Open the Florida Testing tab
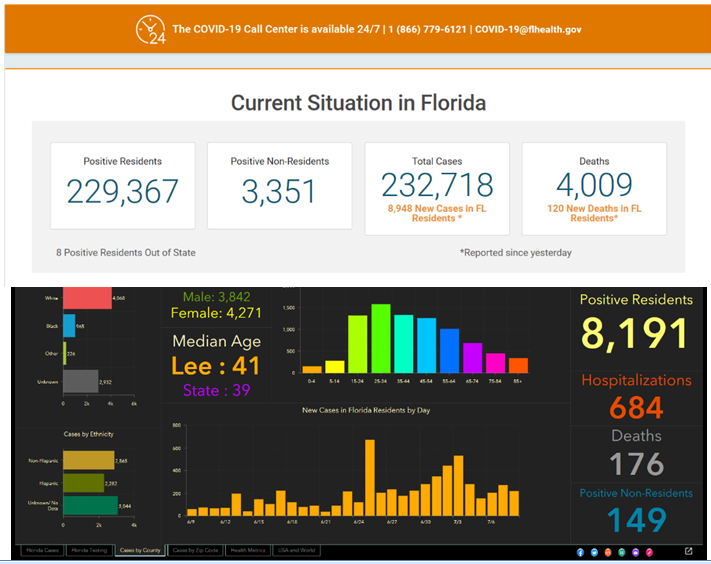This screenshot has width=711, height=564. tap(90, 550)
